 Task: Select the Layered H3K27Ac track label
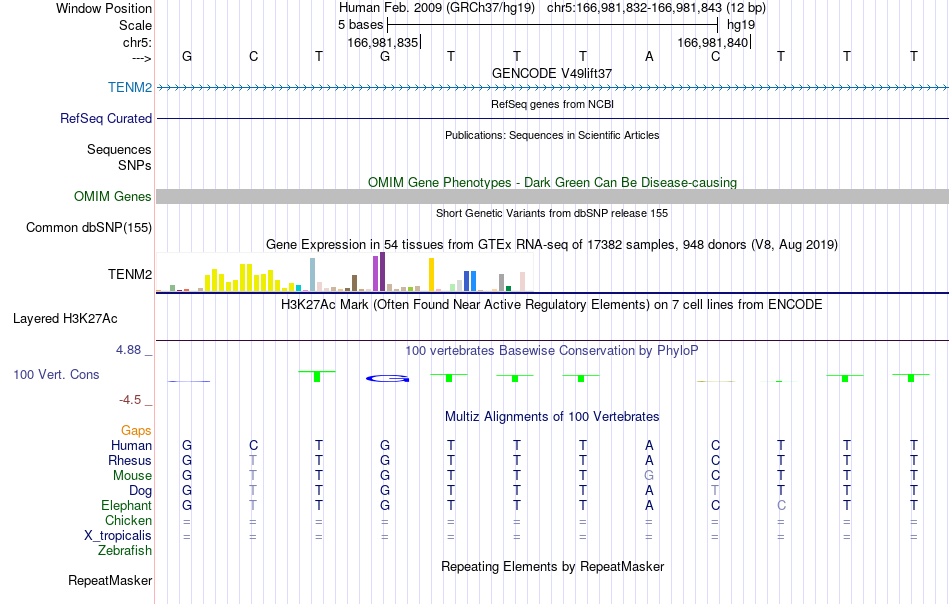[x=65, y=318]
